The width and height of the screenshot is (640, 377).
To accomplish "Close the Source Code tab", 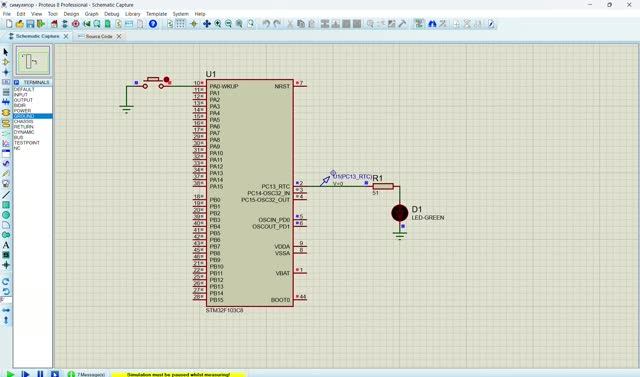I will [x=119, y=36].
